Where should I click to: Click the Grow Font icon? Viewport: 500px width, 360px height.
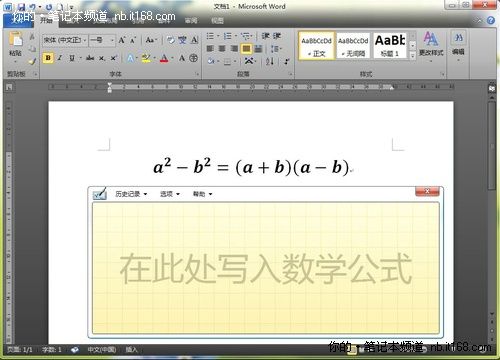tap(122, 40)
